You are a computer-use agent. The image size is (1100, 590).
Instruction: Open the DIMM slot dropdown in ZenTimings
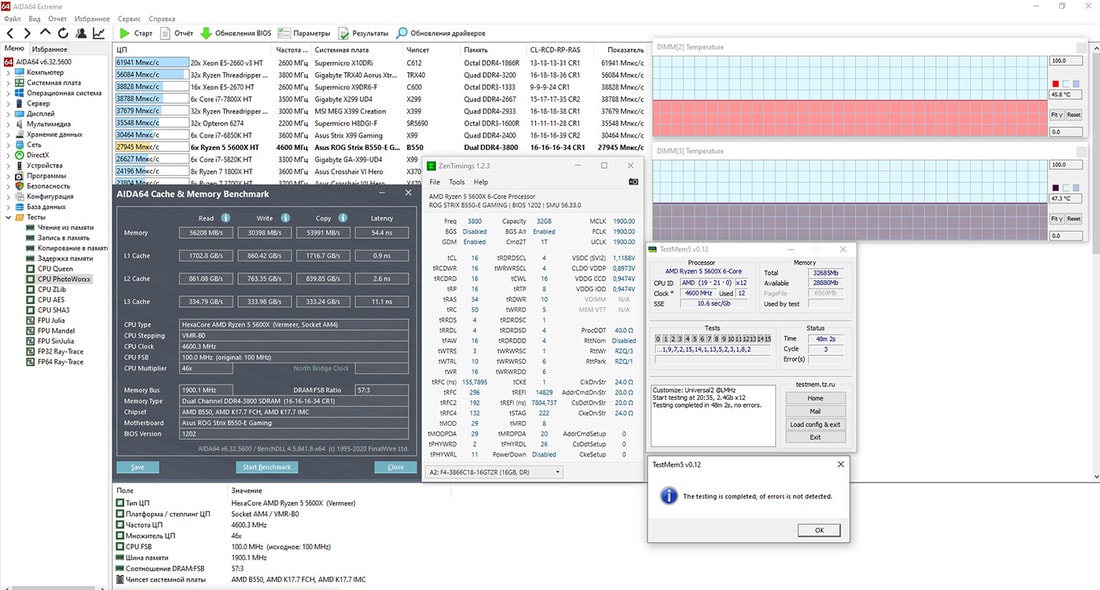pos(495,471)
